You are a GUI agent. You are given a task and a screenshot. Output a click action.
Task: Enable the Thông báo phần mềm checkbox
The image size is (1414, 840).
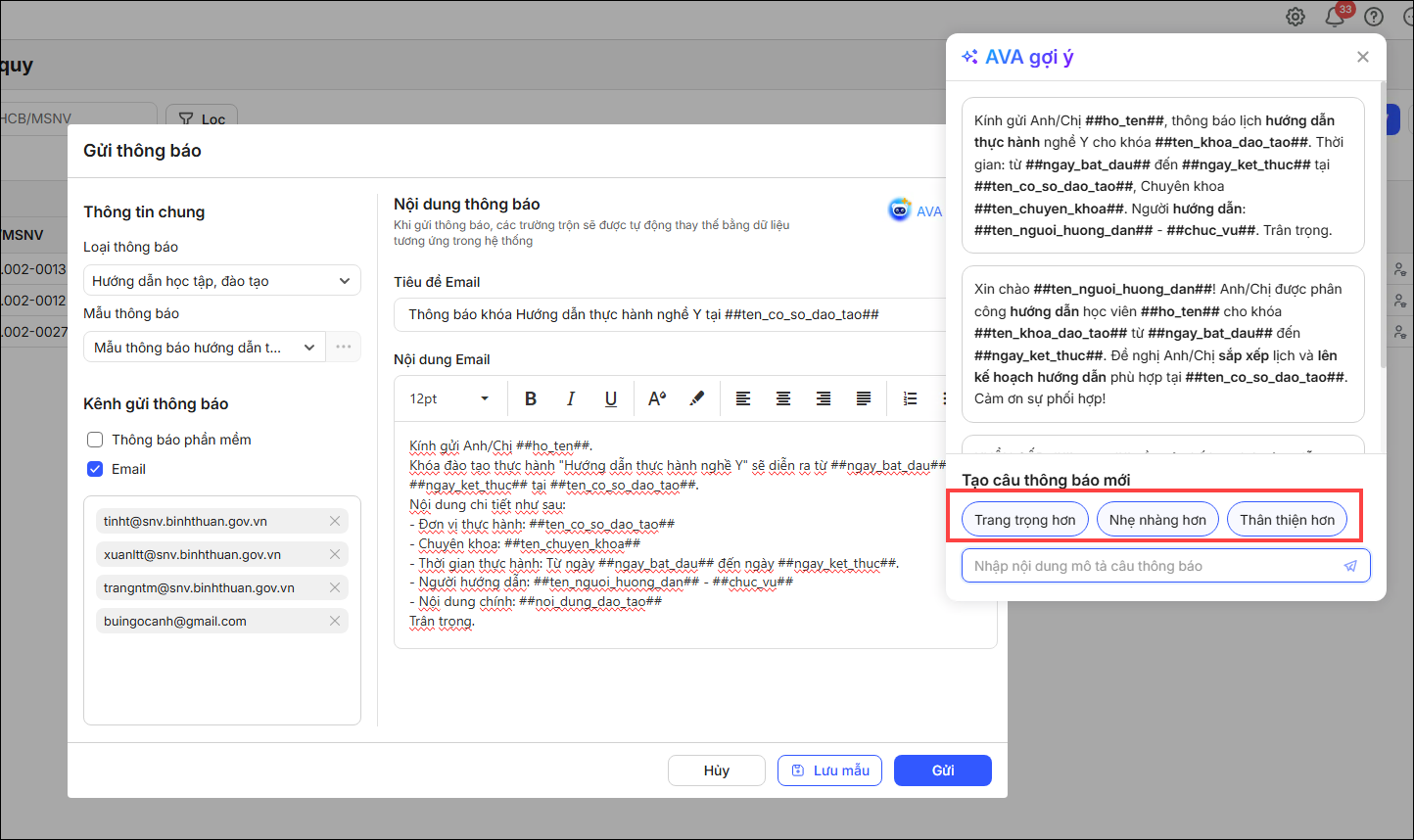tap(95, 440)
